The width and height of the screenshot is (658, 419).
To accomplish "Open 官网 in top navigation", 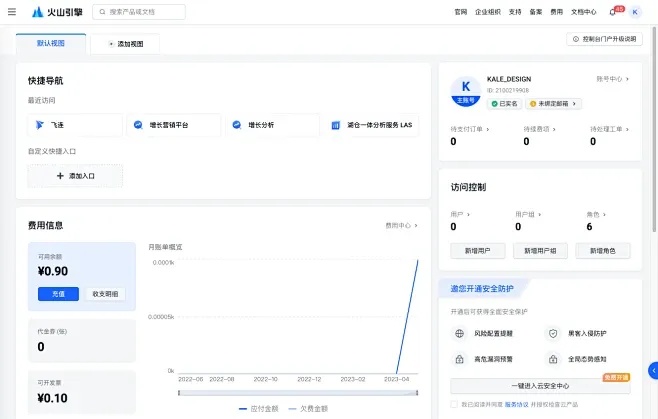I will pyautogui.click(x=461, y=12).
